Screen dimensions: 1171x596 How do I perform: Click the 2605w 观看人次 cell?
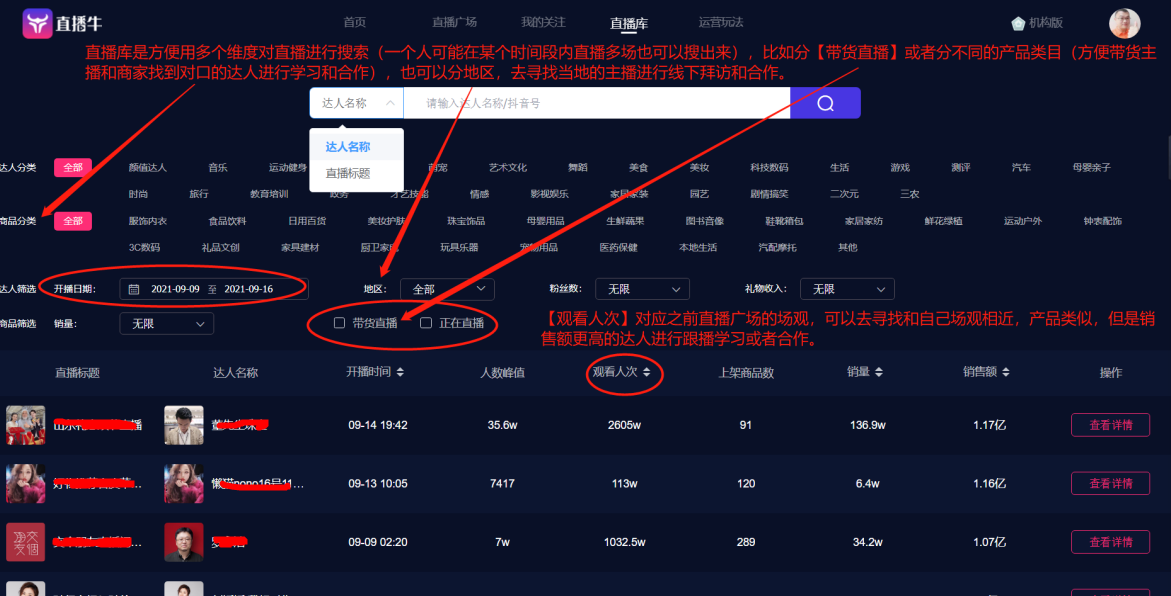click(x=624, y=425)
